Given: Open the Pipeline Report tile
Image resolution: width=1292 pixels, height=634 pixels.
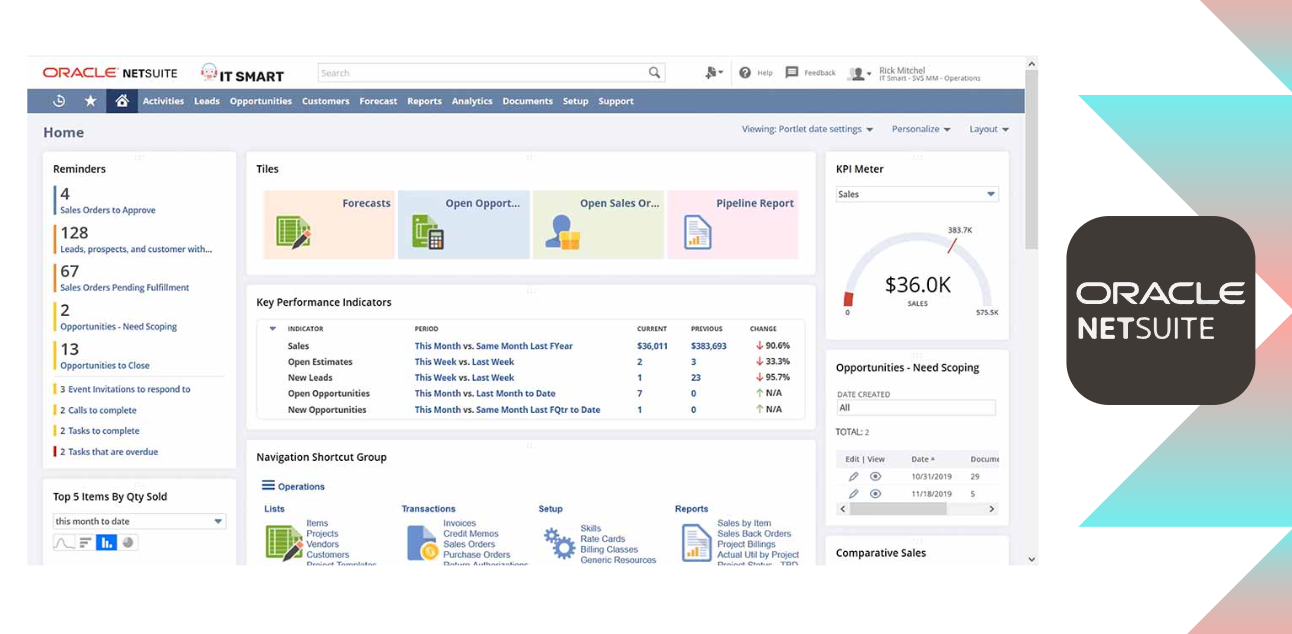Looking at the screenshot, I should coord(733,225).
